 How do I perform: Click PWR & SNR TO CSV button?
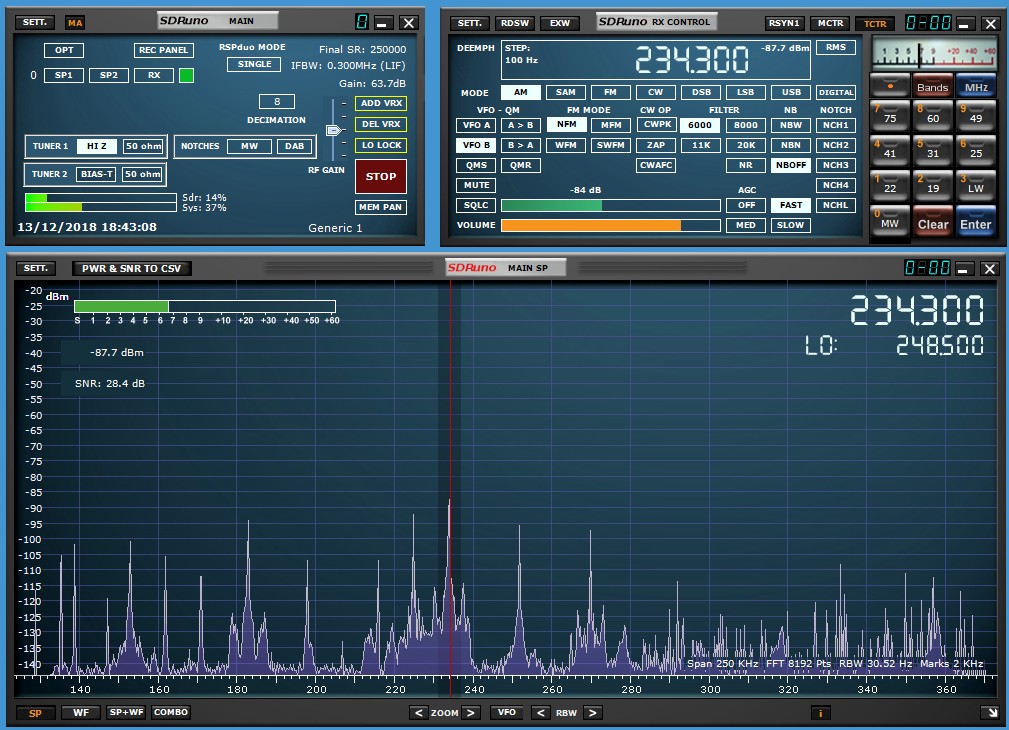[x=131, y=268]
